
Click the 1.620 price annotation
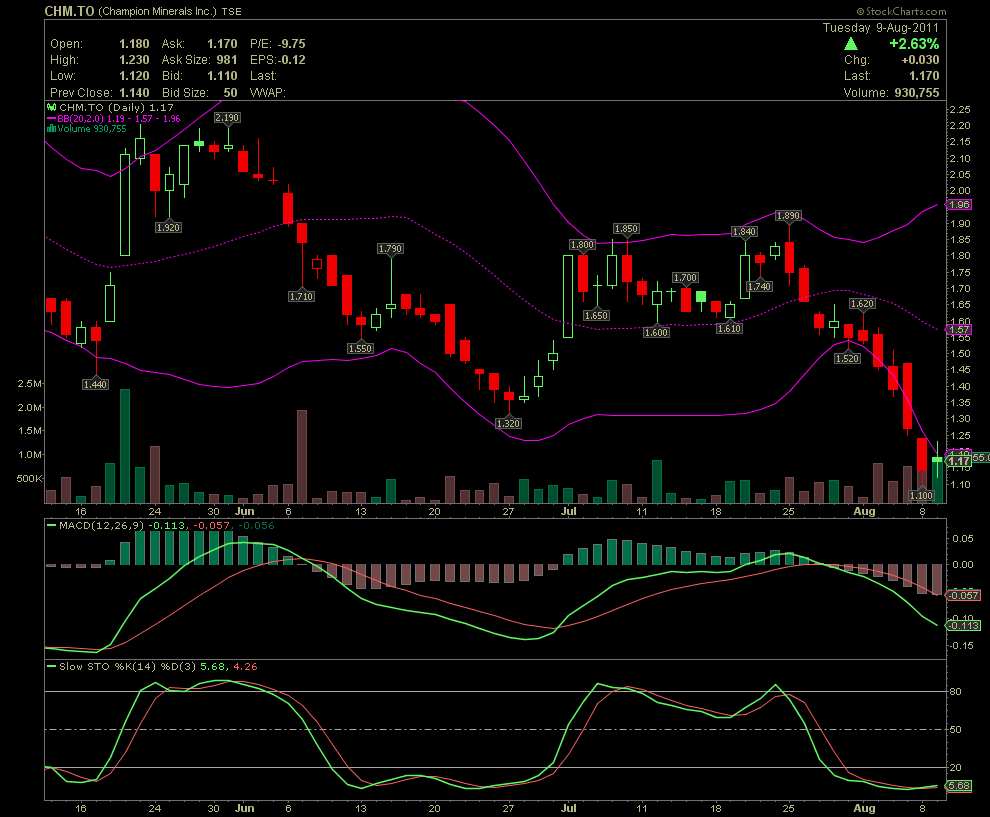coord(862,304)
